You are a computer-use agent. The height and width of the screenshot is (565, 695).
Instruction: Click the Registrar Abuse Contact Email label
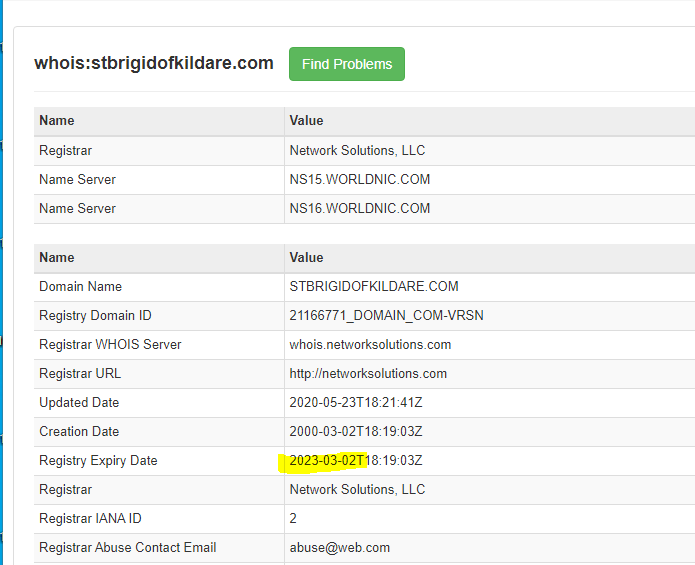(127, 548)
